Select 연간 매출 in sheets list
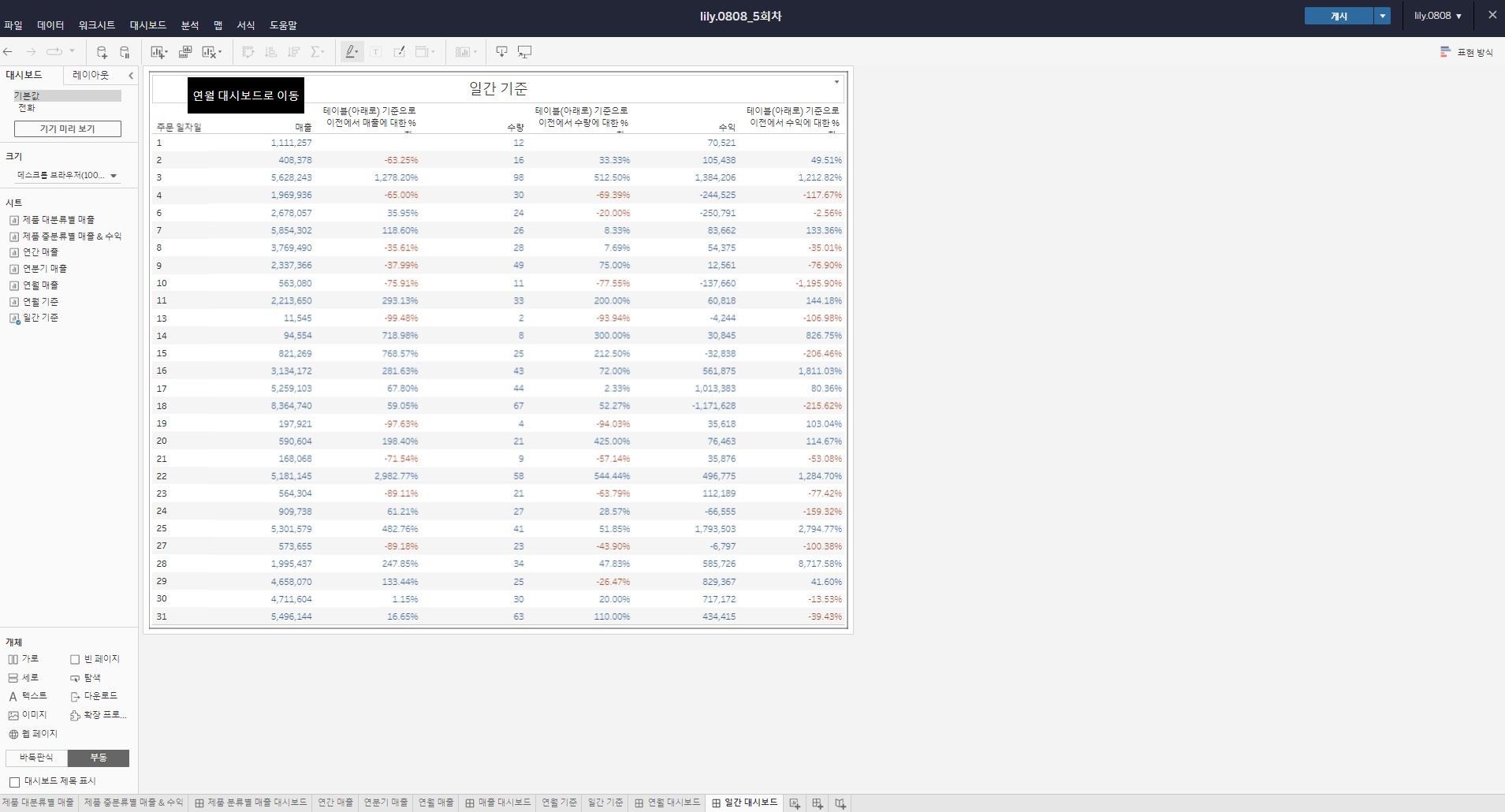The width and height of the screenshot is (1505, 812). pos(34,252)
